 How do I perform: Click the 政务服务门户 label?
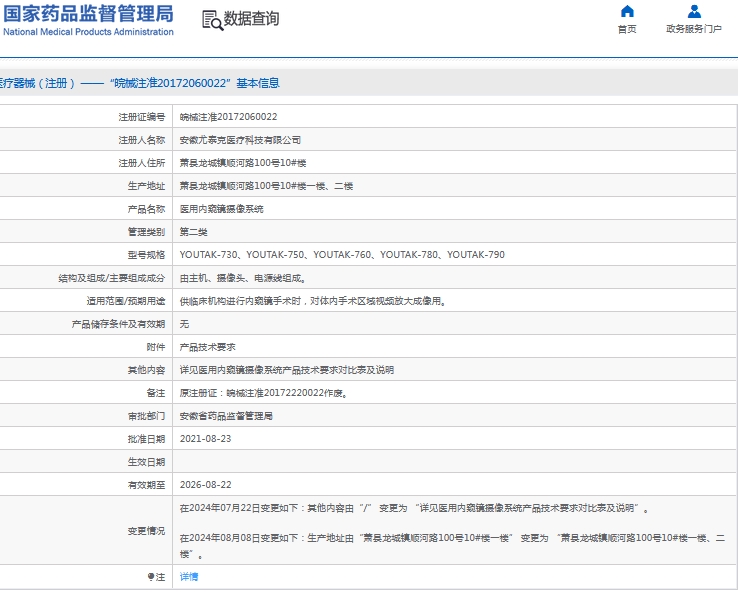694,29
